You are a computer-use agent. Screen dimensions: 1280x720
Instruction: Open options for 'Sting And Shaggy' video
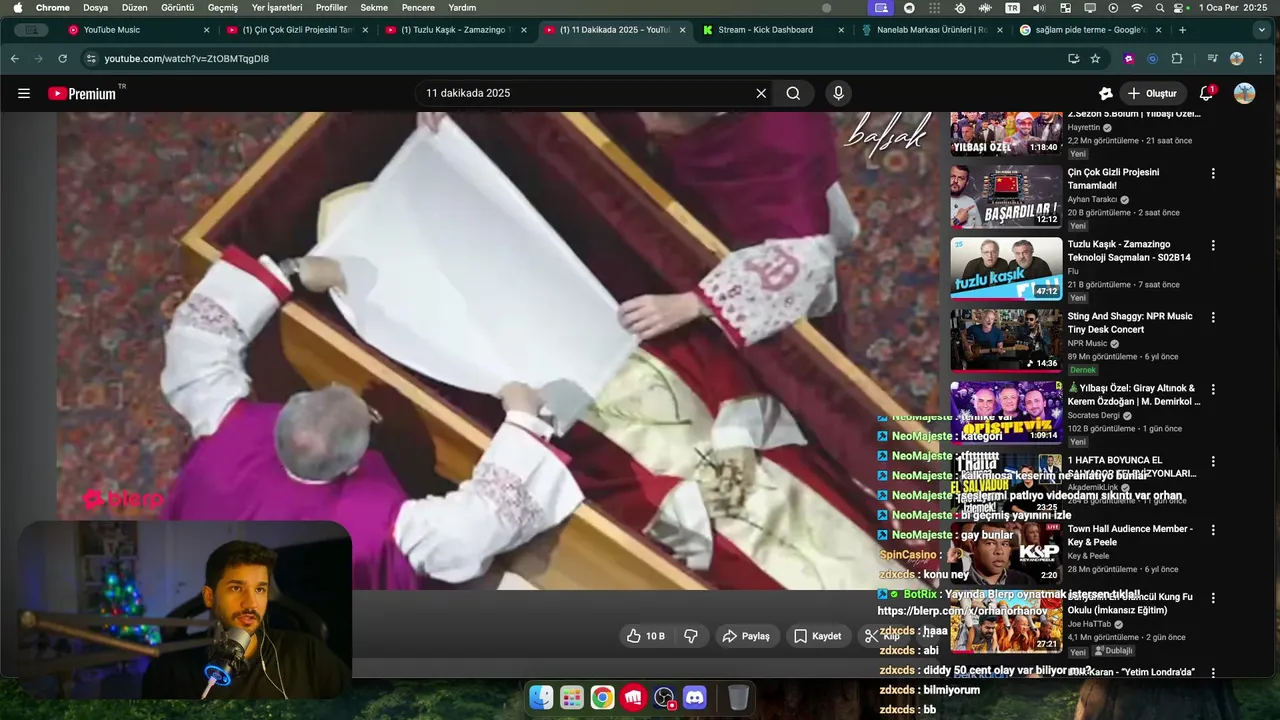(x=1213, y=317)
